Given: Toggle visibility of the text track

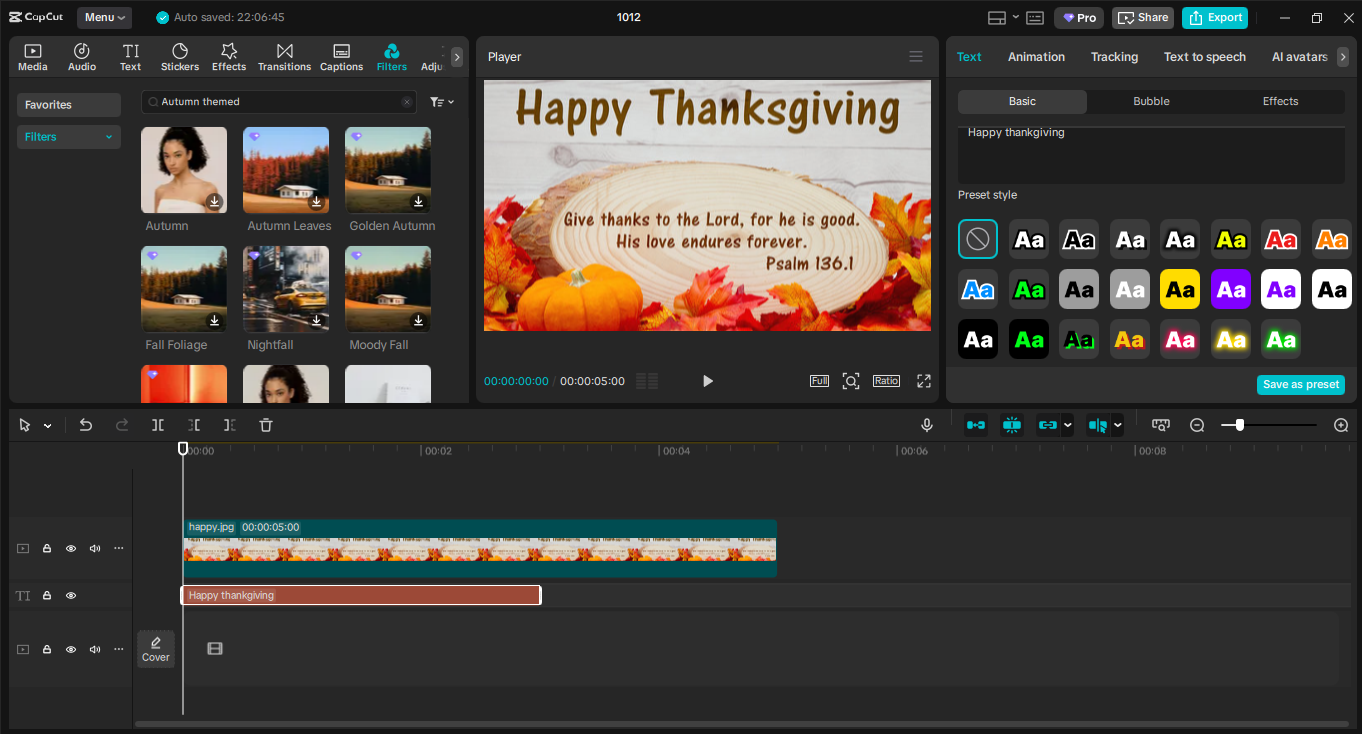Looking at the screenshot, I should [70, 595].
